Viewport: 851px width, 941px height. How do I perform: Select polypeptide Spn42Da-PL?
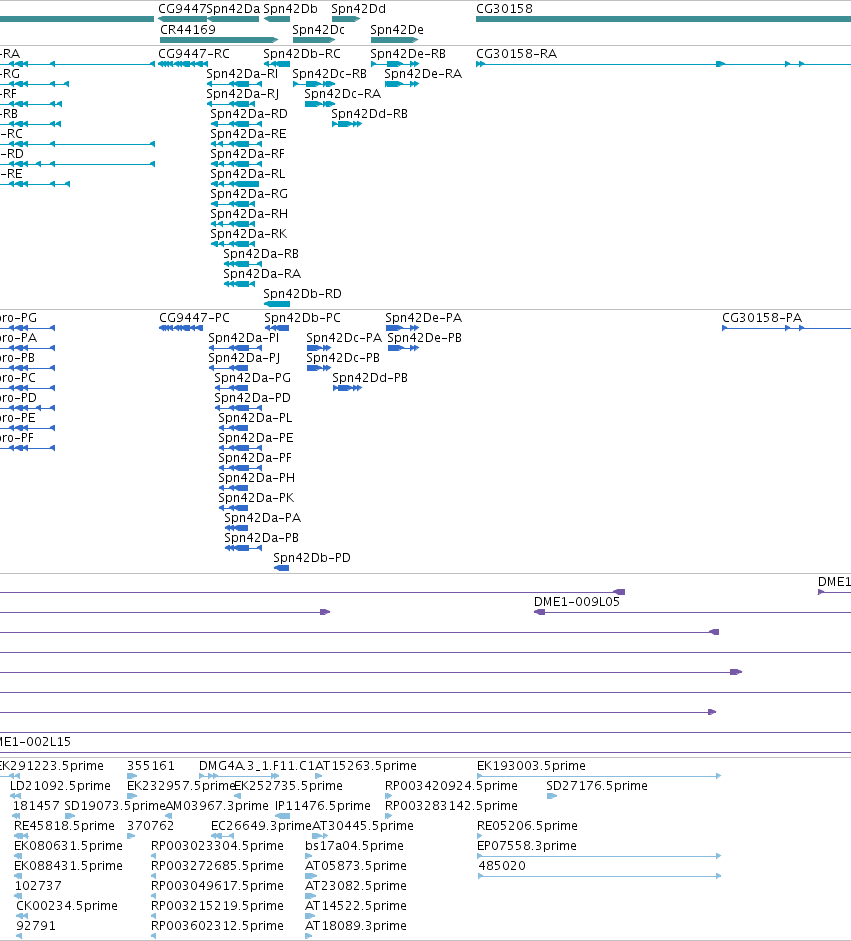[x=233, y=428]
